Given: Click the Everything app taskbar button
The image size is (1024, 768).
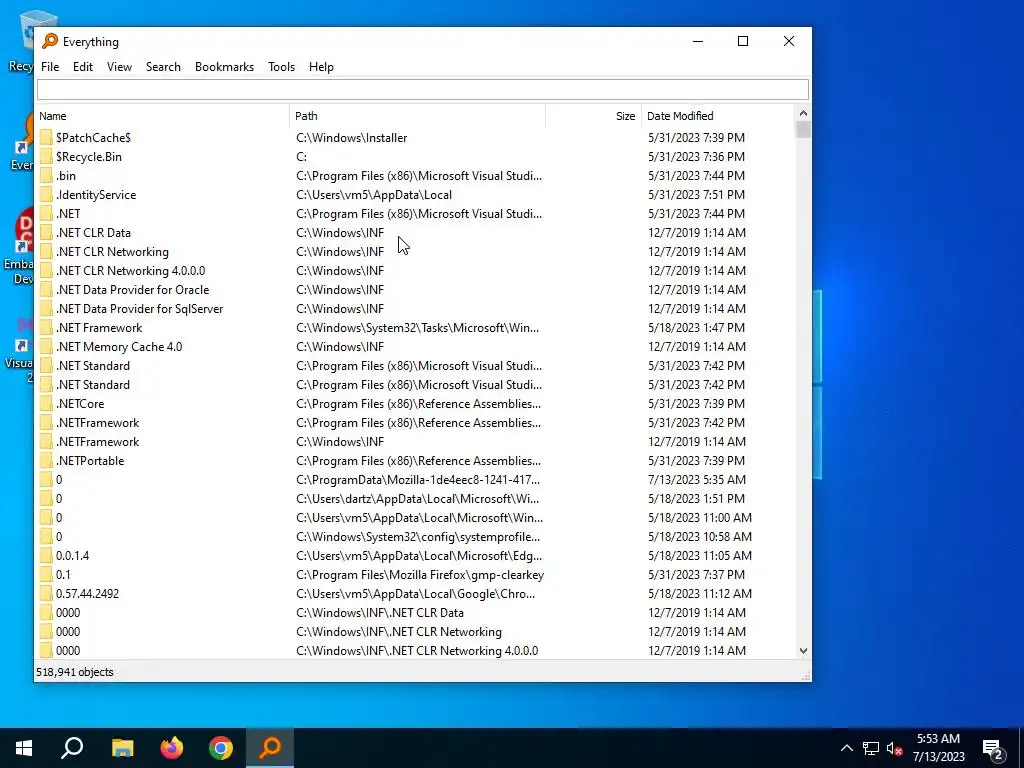Looking at the screenshot, I should tap(270, 748).
